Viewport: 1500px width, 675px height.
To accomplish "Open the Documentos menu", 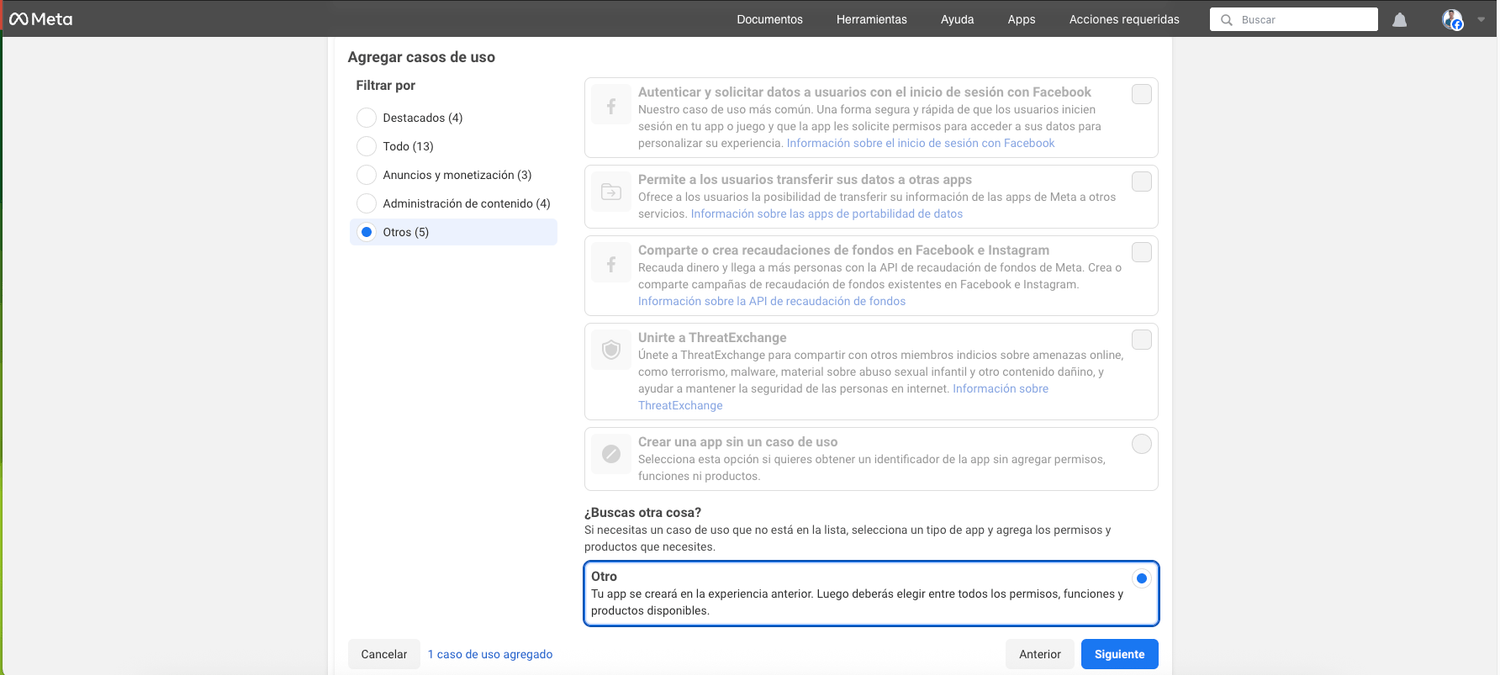I will (769, 19).
